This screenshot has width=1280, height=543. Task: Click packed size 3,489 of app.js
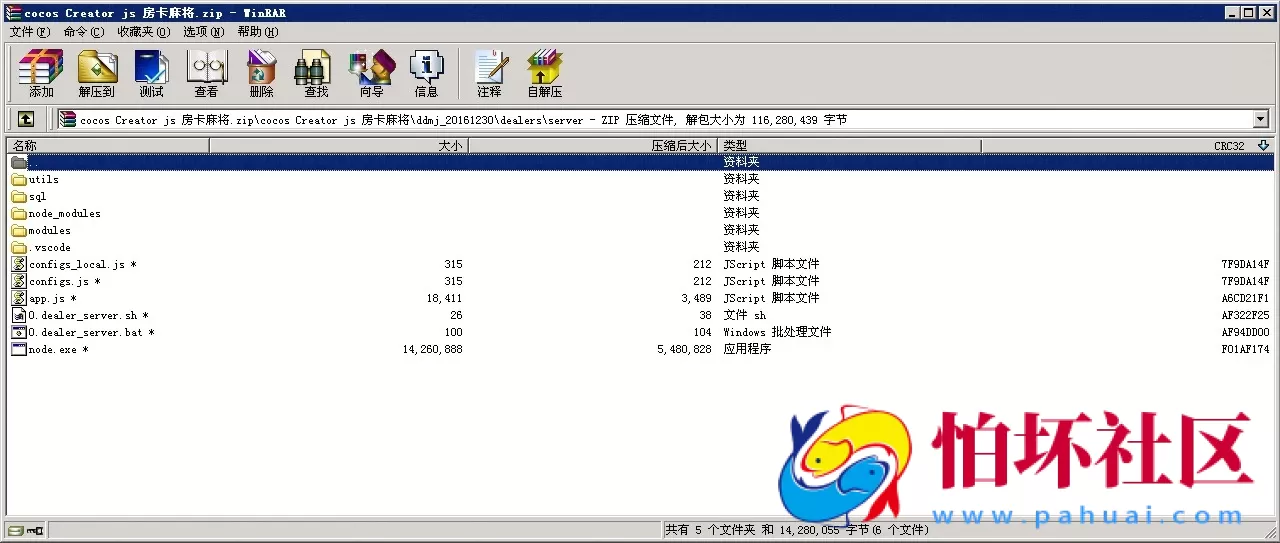[697, 299]
